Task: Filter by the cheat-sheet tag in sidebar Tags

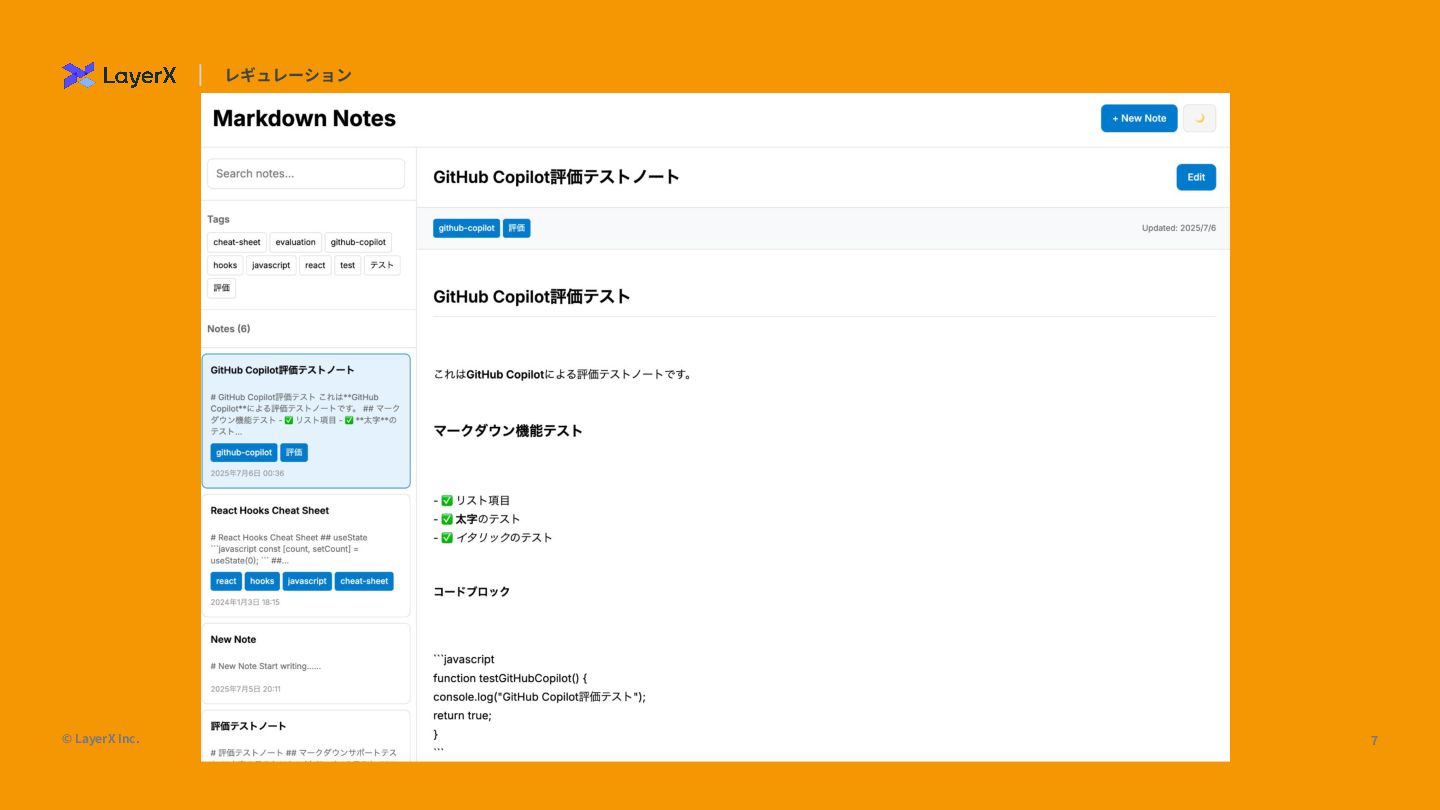Action: pyautogui.click(x=237, y=242)
